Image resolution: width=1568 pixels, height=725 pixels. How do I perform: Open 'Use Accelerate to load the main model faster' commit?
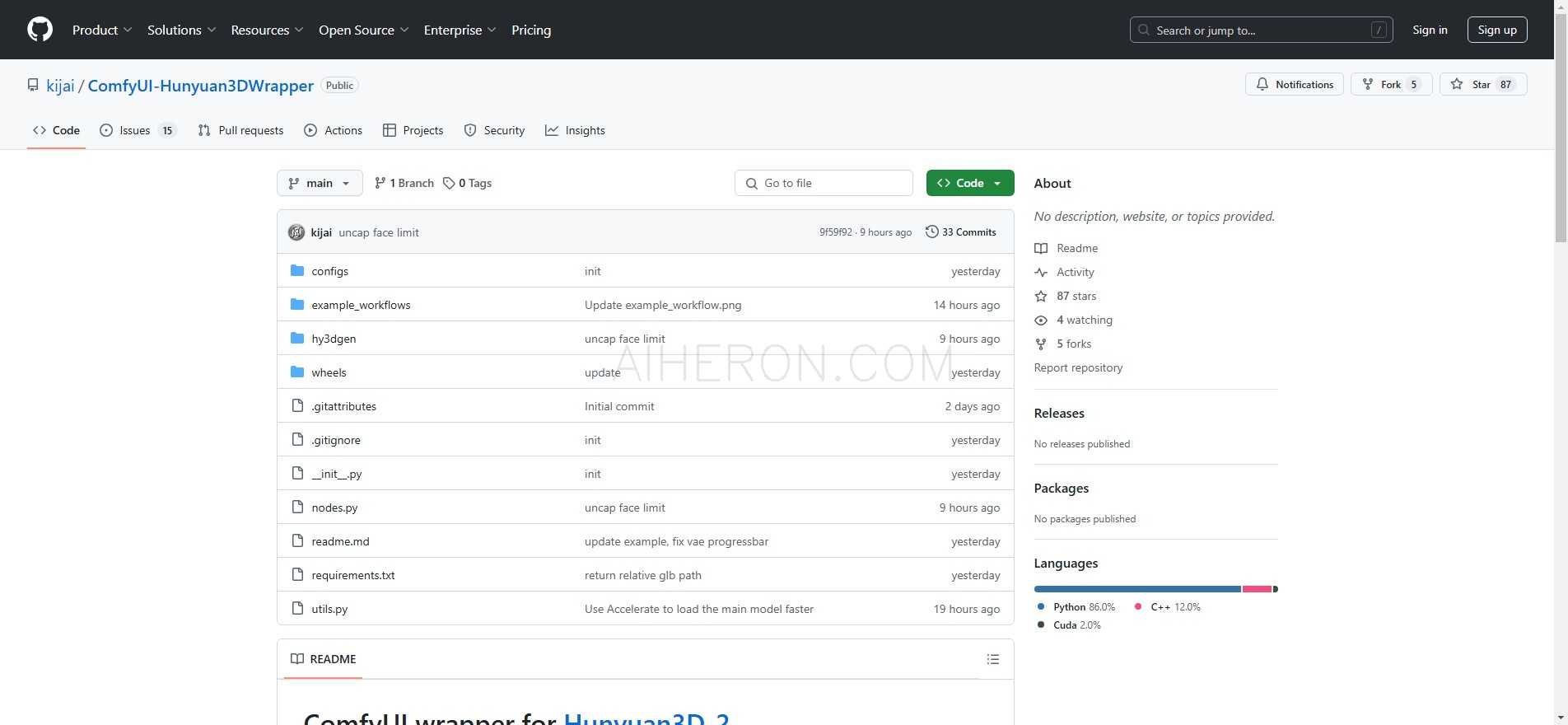click(699, 609)
